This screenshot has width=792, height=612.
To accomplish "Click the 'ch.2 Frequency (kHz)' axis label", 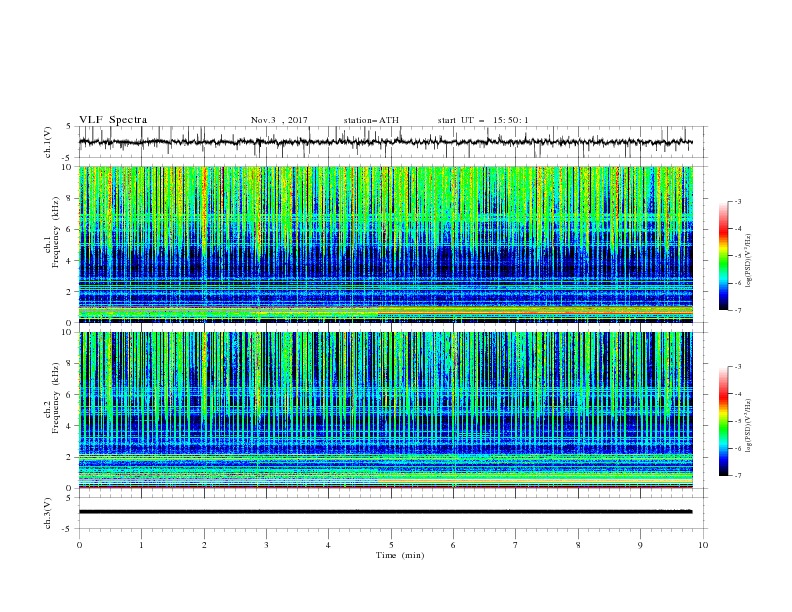I will [x=52, y=398].
